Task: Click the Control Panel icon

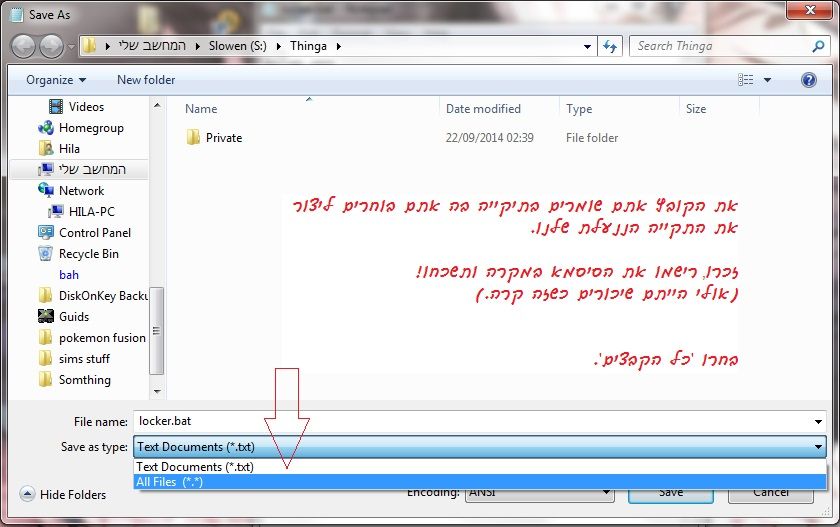Action: coord(46,232)
